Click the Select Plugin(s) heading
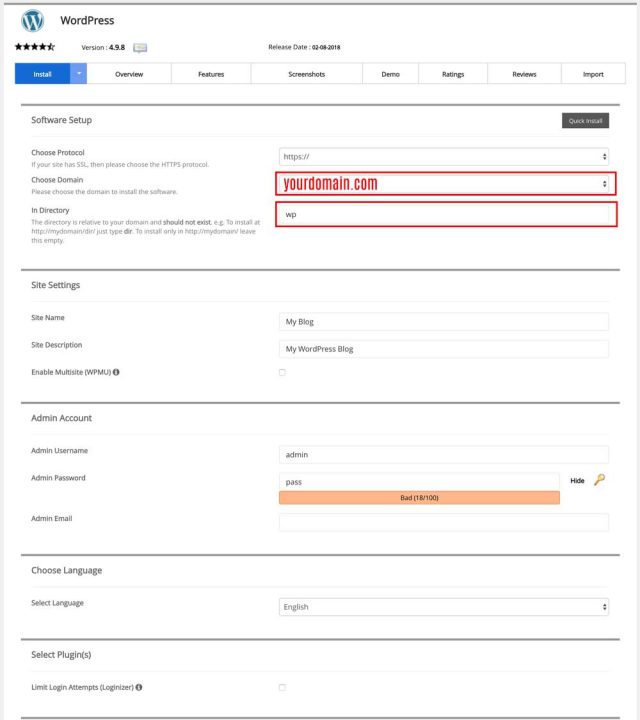Image resolution: width=640 pixels, height=720 pixels. [61, 654]
